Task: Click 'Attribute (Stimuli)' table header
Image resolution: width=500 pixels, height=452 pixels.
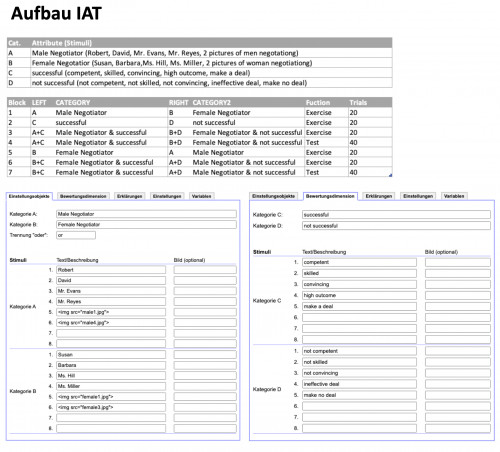Action: coord(62,43)
